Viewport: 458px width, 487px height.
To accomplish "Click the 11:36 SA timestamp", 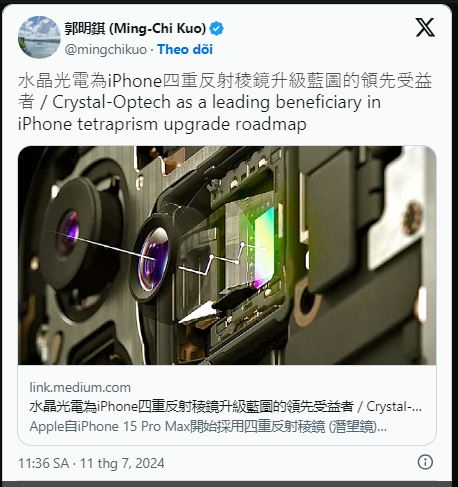I will pyautogui.click(x=43, y=463).
